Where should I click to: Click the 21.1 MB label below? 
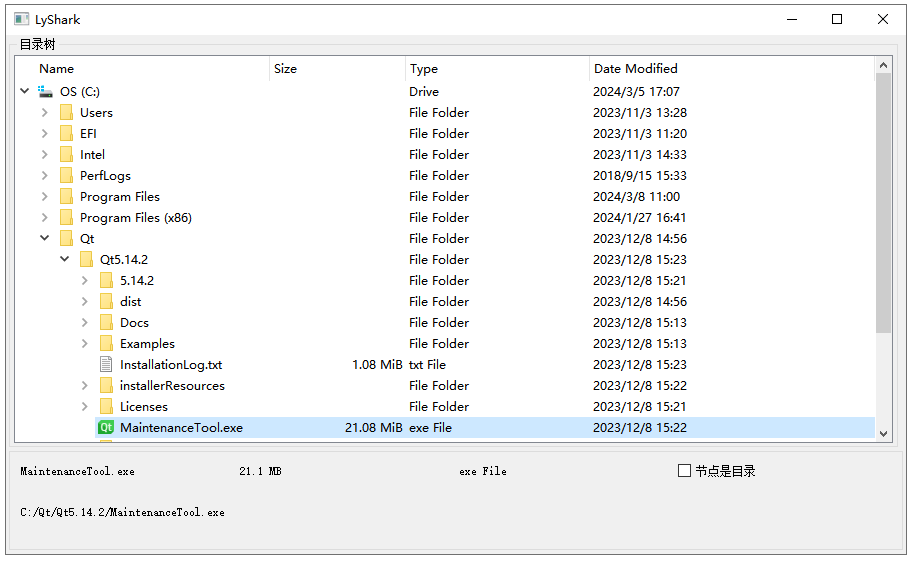coord(260,471)
